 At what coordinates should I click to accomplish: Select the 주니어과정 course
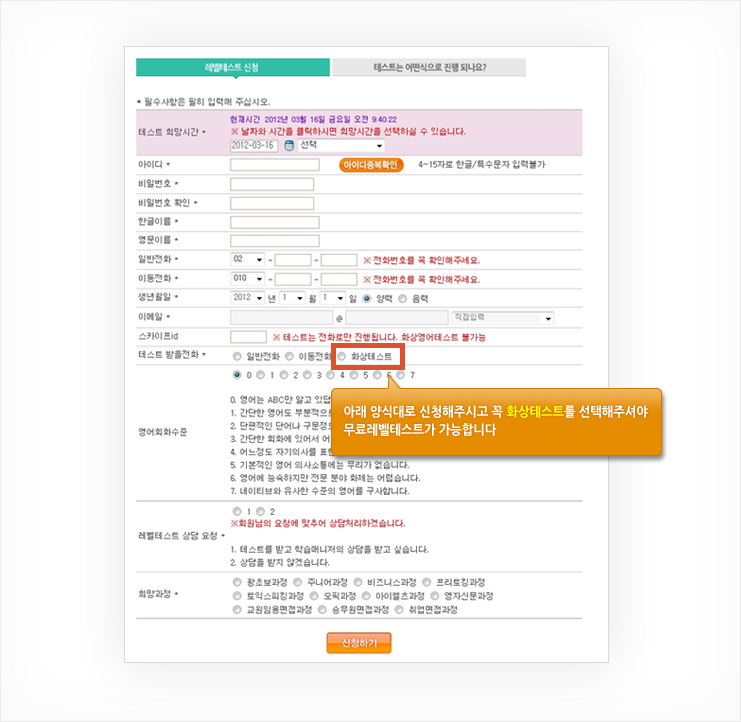pos(298,582)
